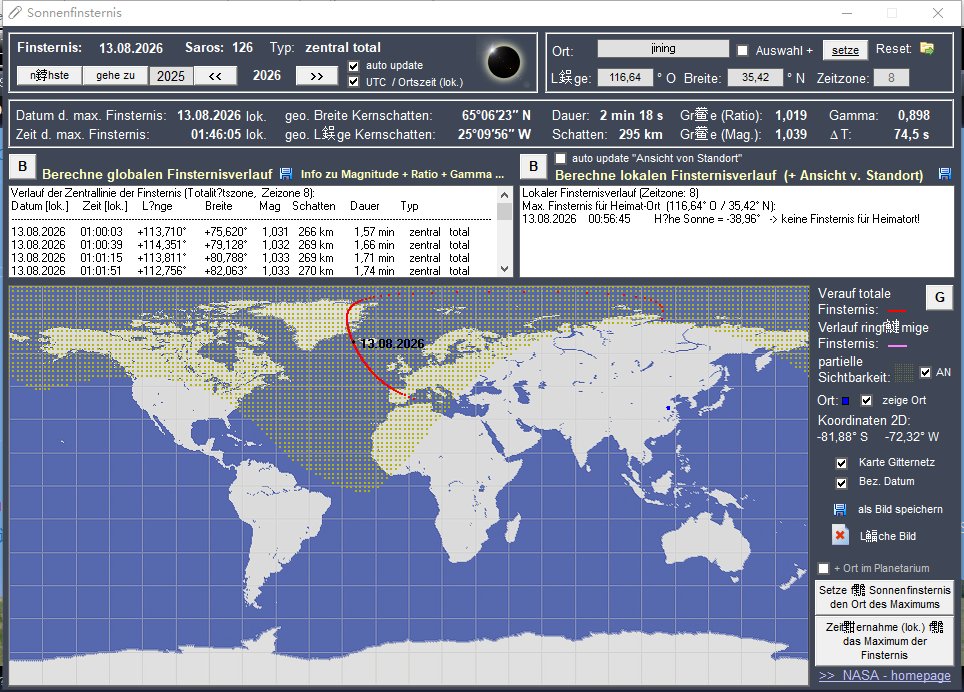Viewport: 964px width, 692px height.
Task: Click the '<<' previous year button
Action: coord(215,76)
